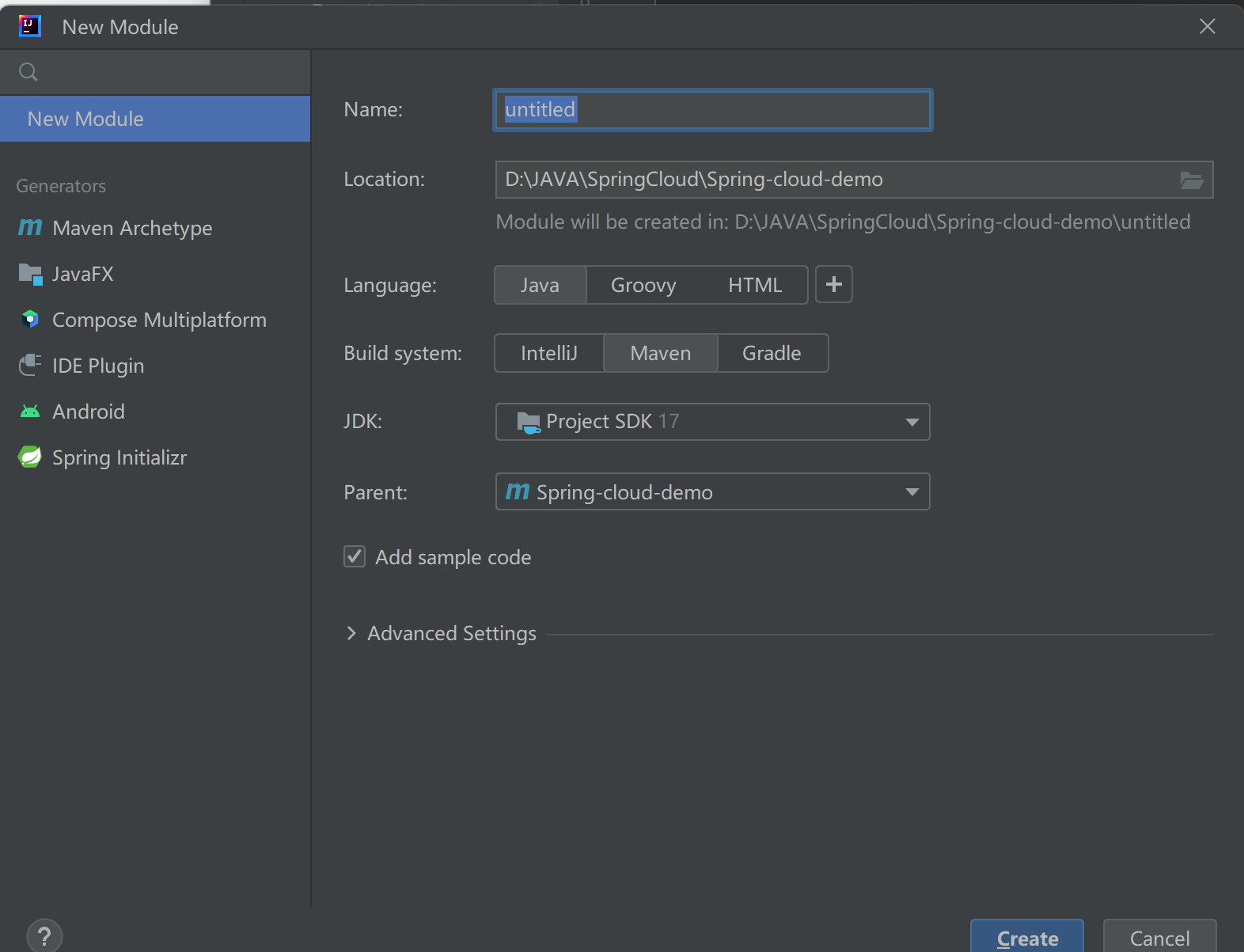The height and width of the screenshot is (952, 1244).
Task: Select Android generator
Action: [x=155, y=412]
